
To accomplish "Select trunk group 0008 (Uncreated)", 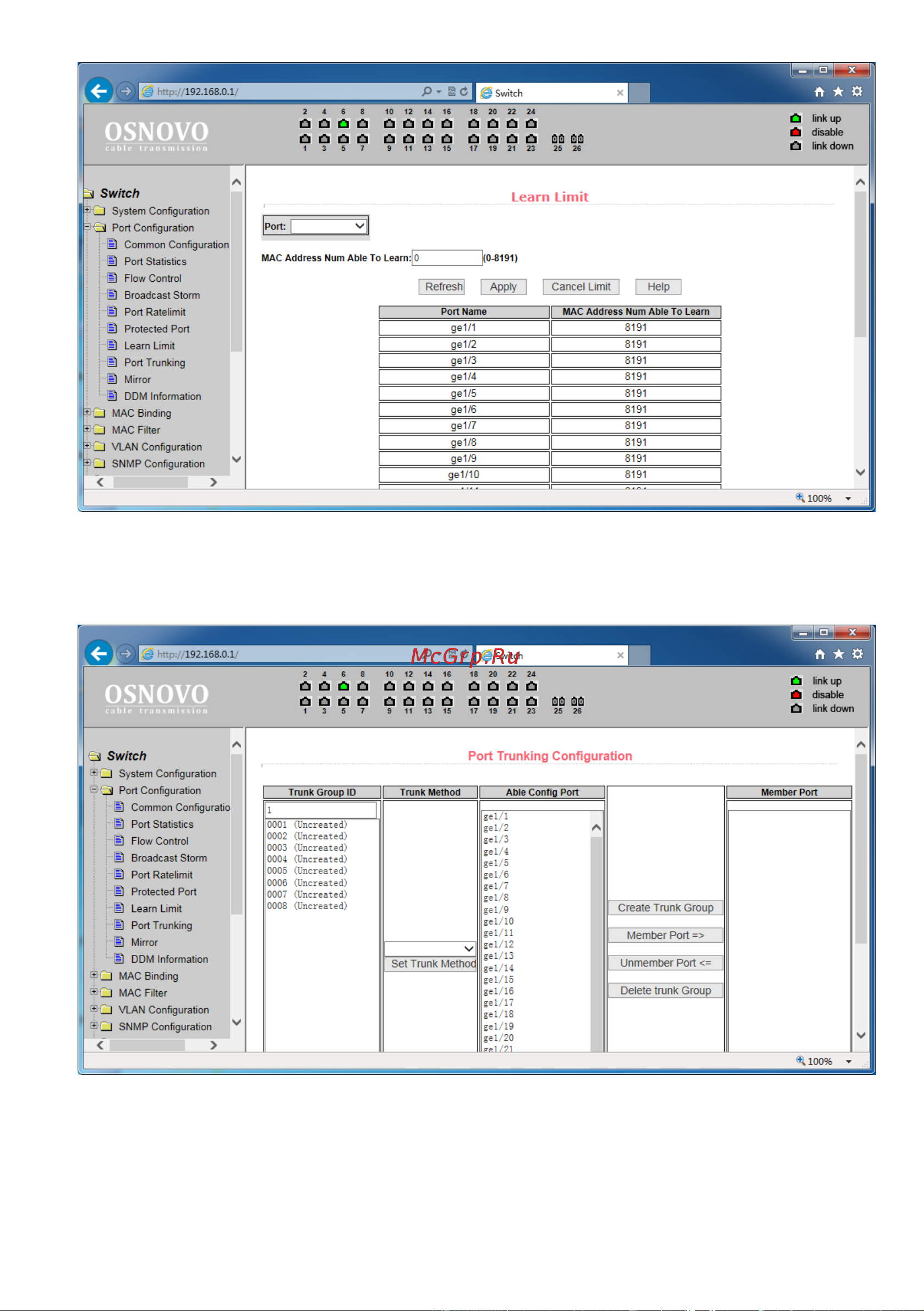I will (307, 906).
